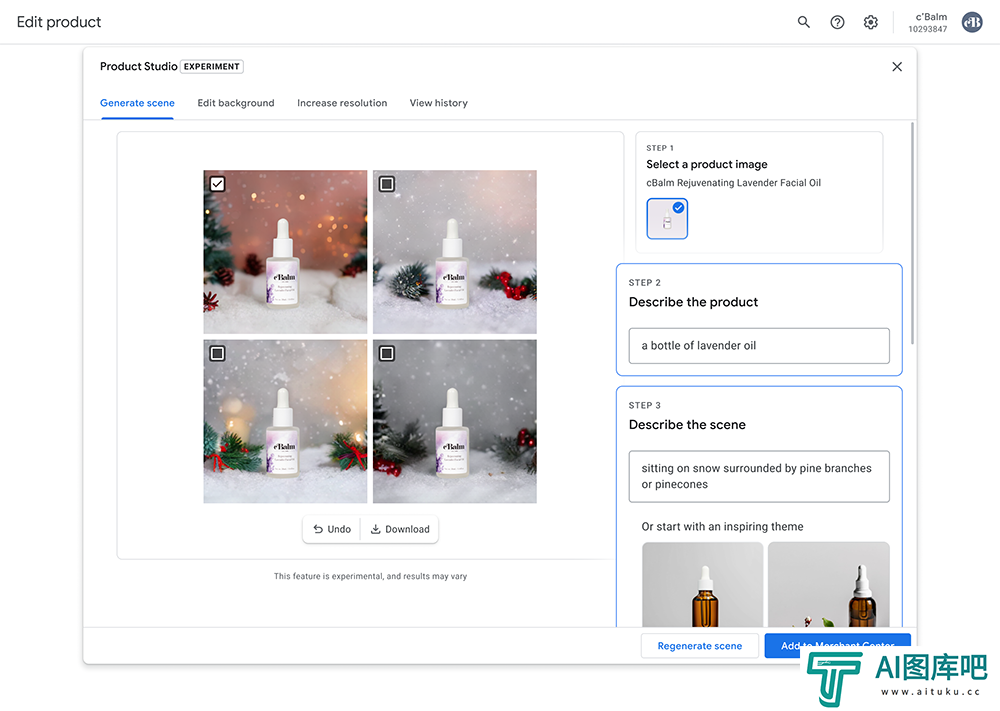The image size is (1000, 711).
Task: Click the 'This feature is experimental' notice
Action: pyautogui.click(x=371, y=576)
